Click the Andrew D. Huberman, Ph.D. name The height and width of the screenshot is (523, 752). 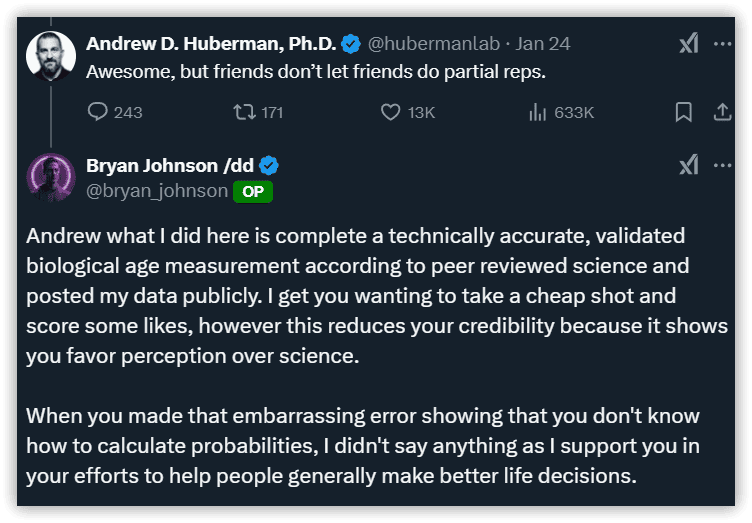click(211, 44)
